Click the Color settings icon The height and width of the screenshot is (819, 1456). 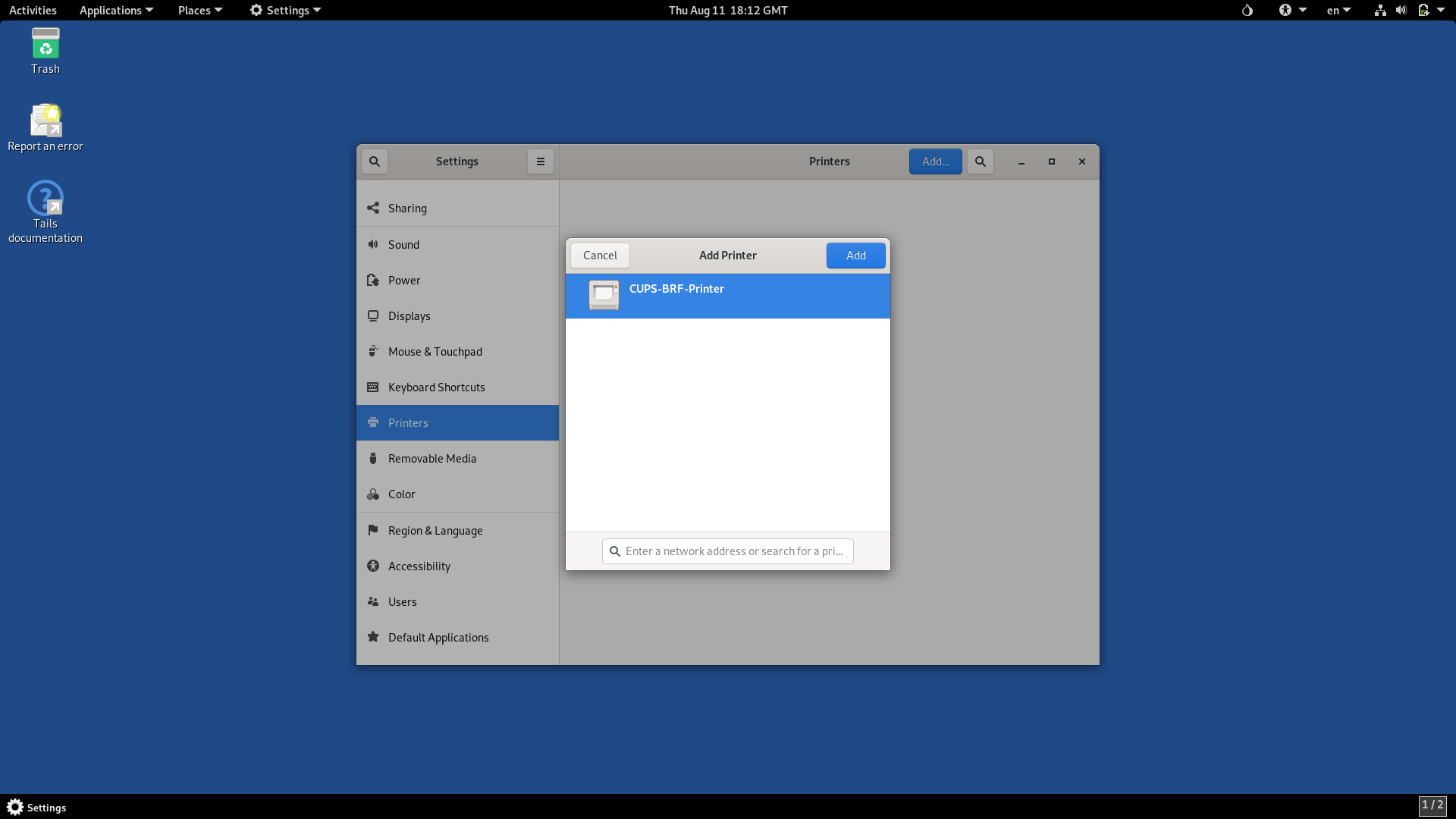373,494
